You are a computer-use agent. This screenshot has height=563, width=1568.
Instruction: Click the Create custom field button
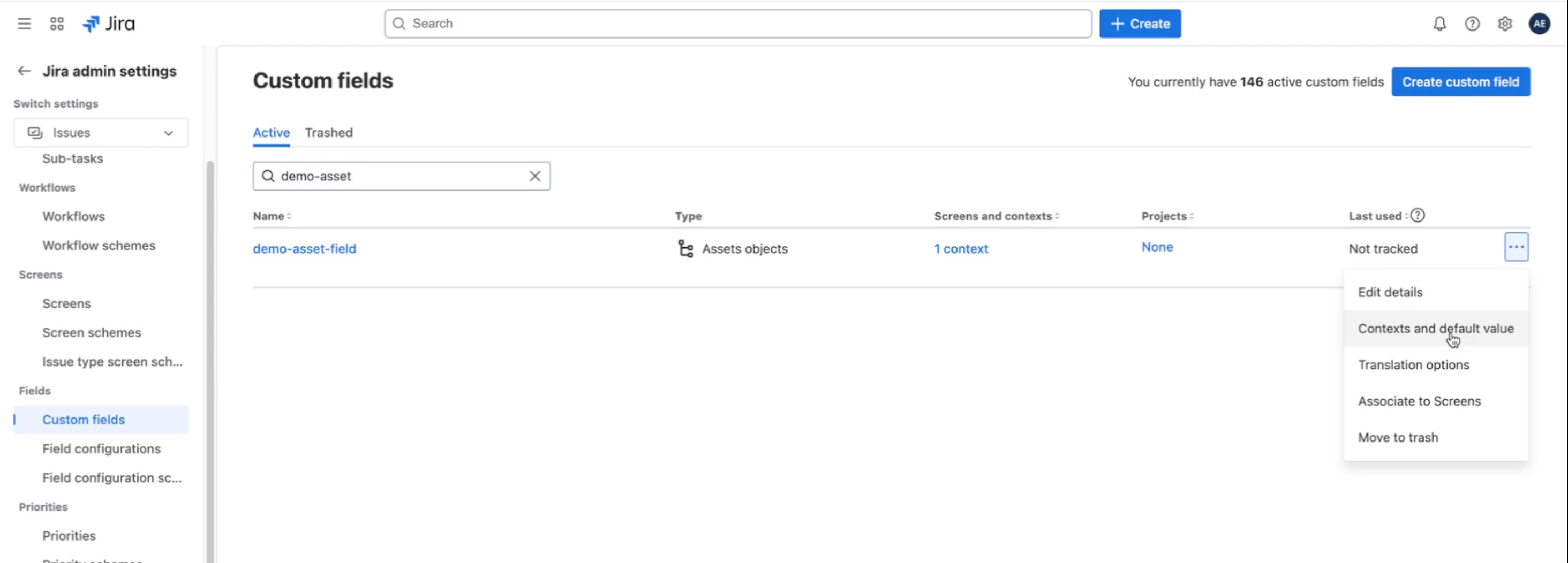pyautogui.click(x=1461, y=81)
